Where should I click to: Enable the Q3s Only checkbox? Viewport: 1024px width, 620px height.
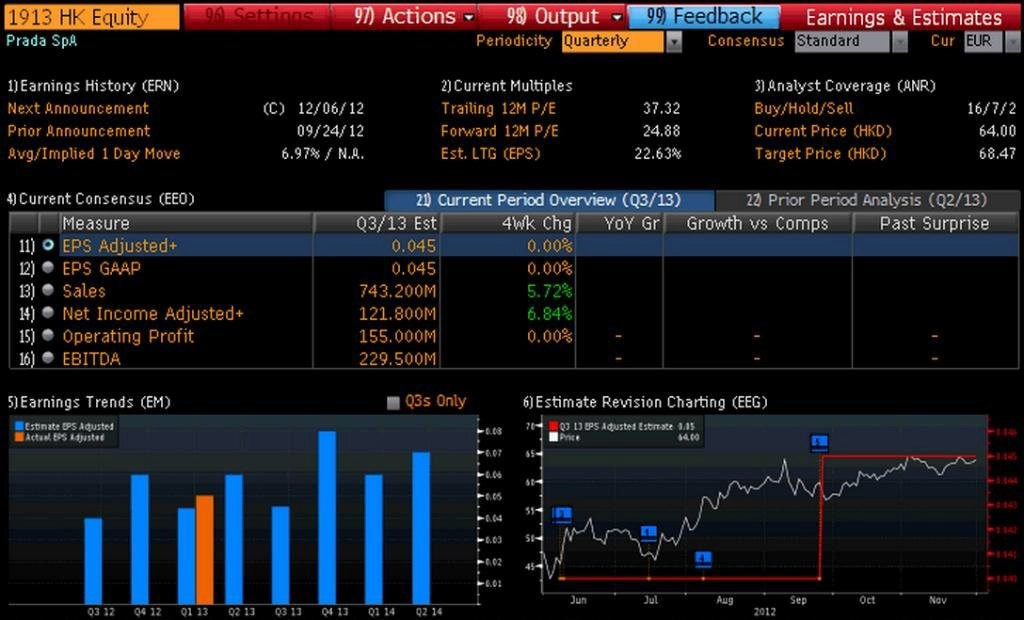click(393, 402)
